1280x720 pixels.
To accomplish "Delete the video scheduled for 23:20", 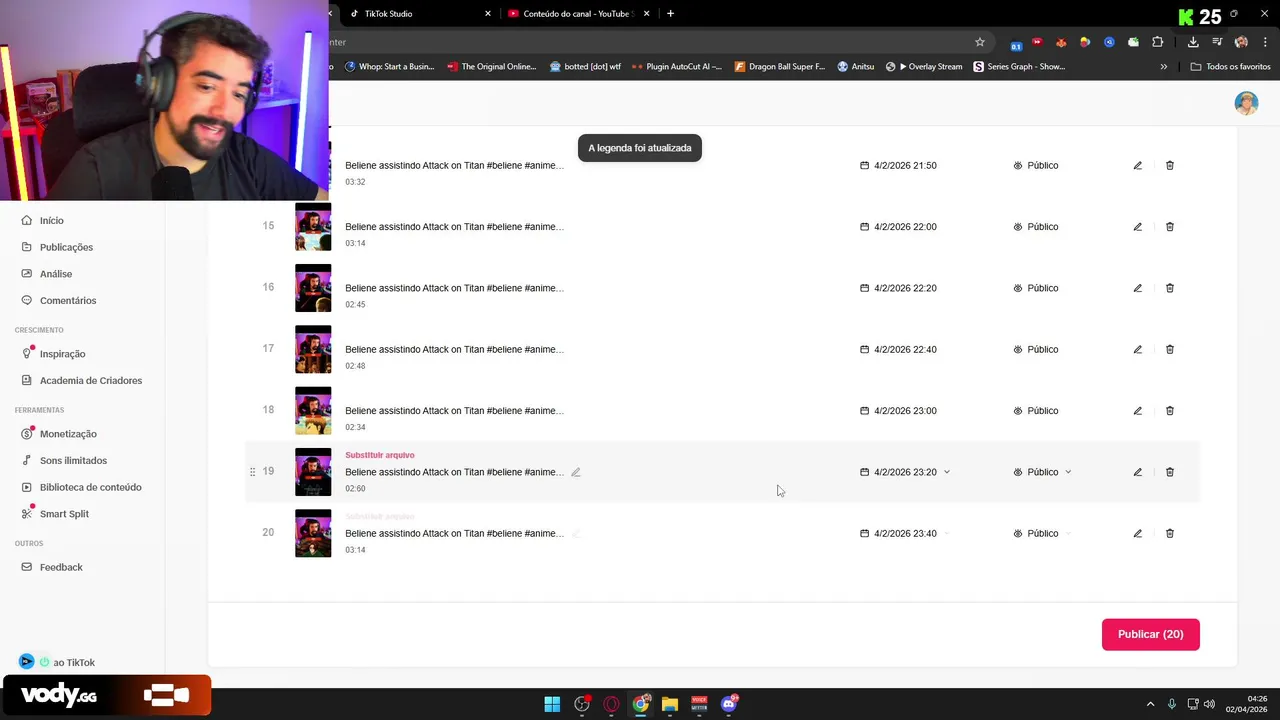I will point(1169,472).
